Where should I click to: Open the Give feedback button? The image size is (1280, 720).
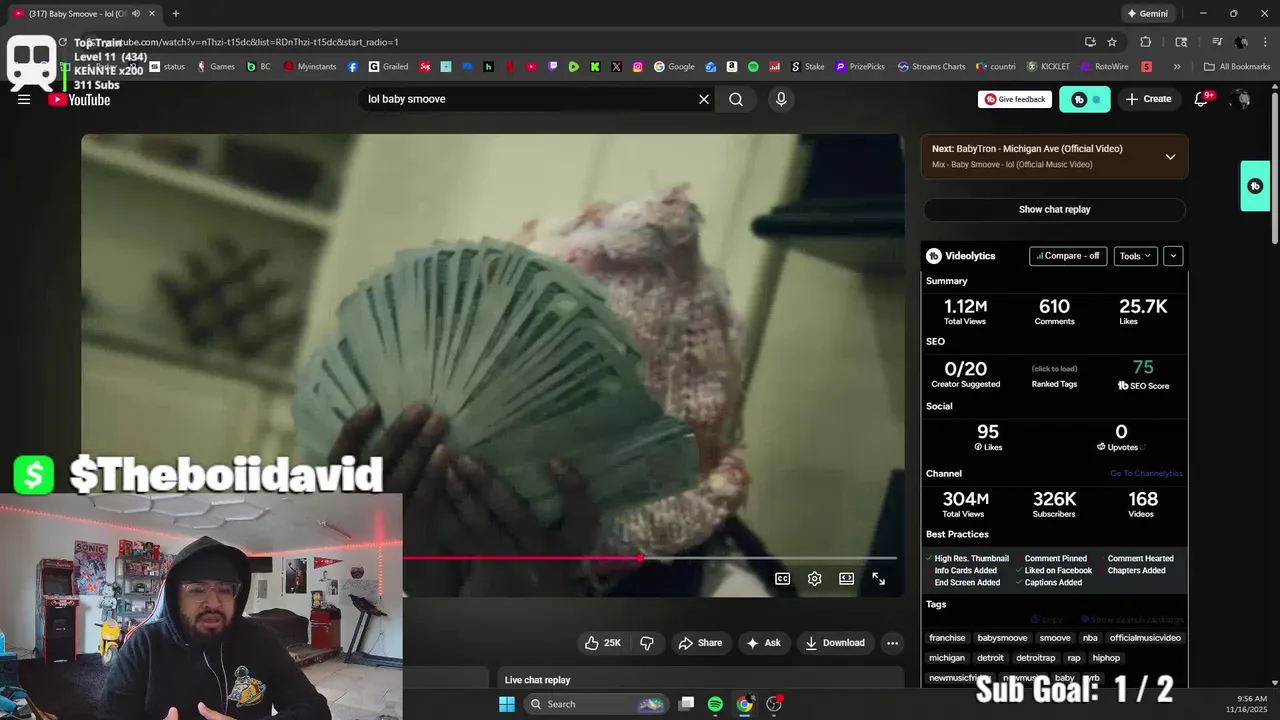[1015, 99]
